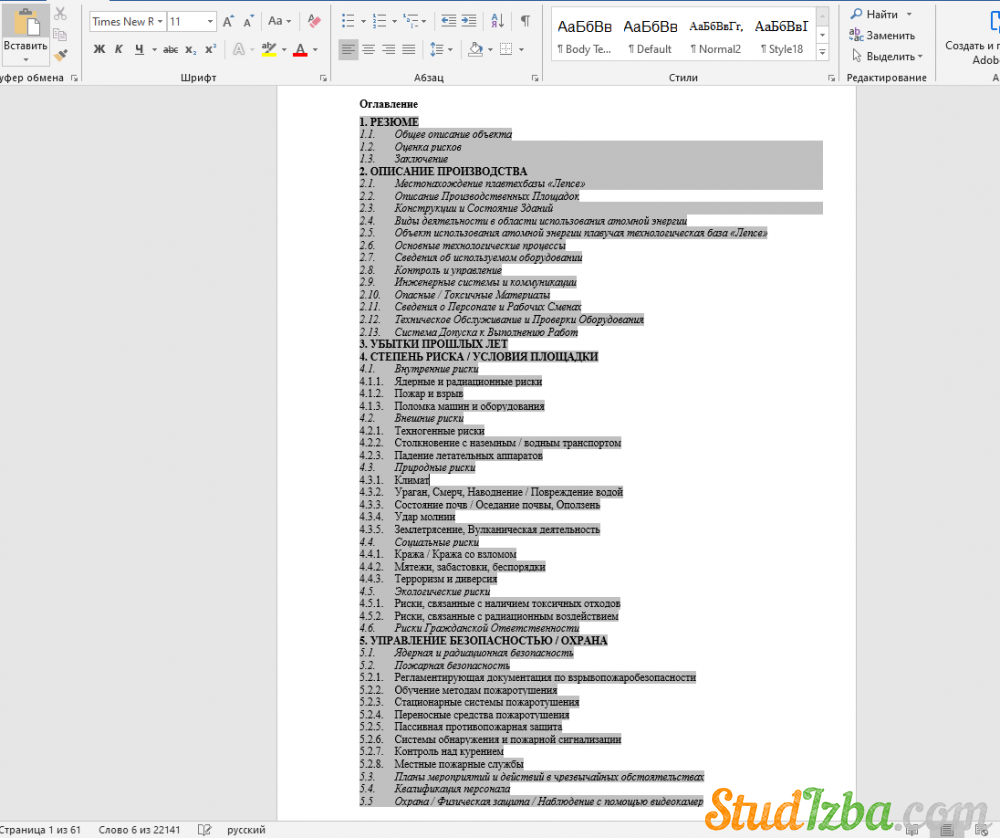
Task: Open the clipboard group dialog launcher
Action: click(74, 78)
